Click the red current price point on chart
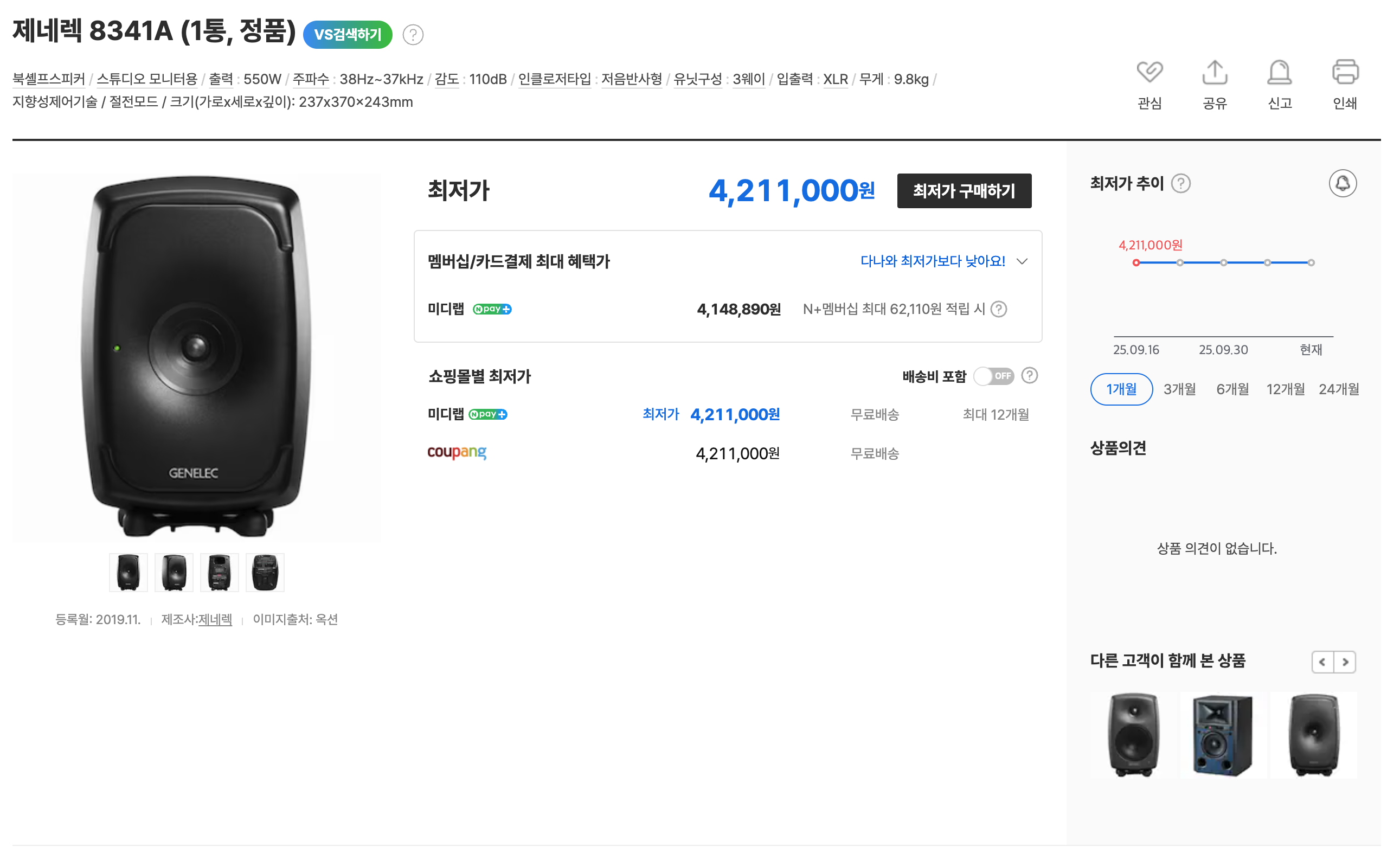Screen dimensions: 1400x847 click(x=1136, y=262)
